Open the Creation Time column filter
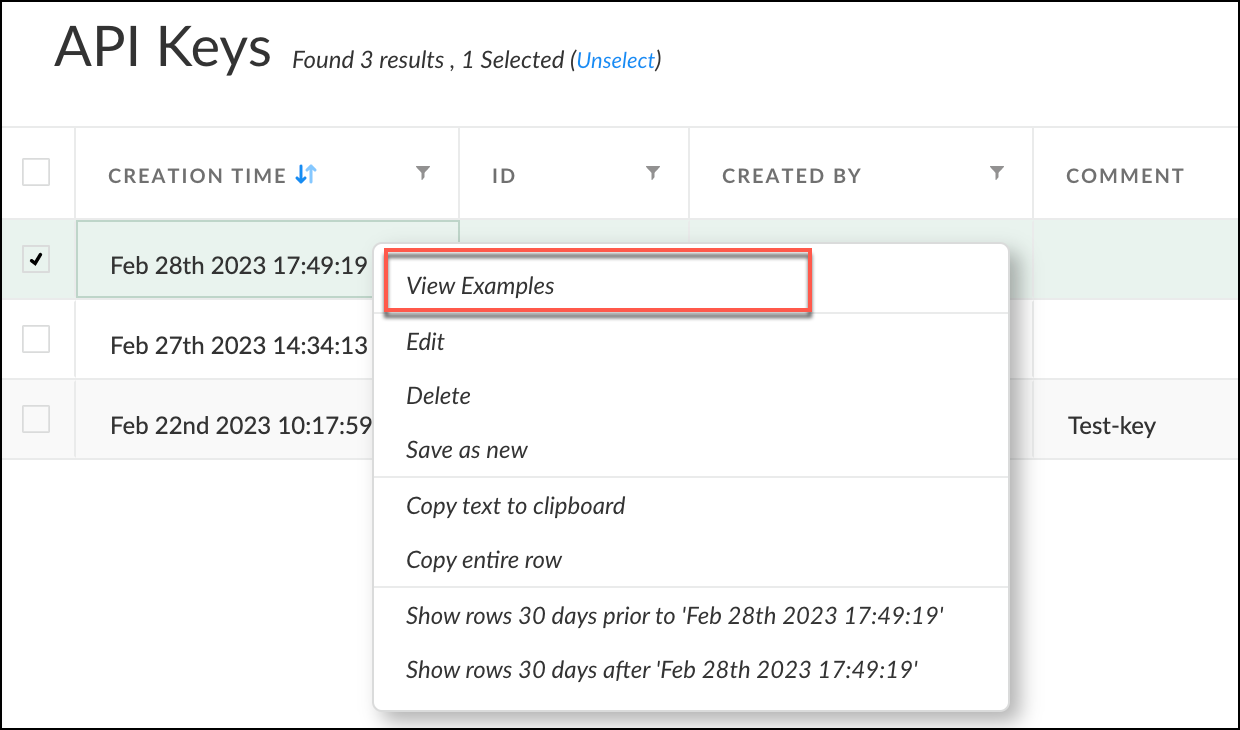 coord(423,174)
